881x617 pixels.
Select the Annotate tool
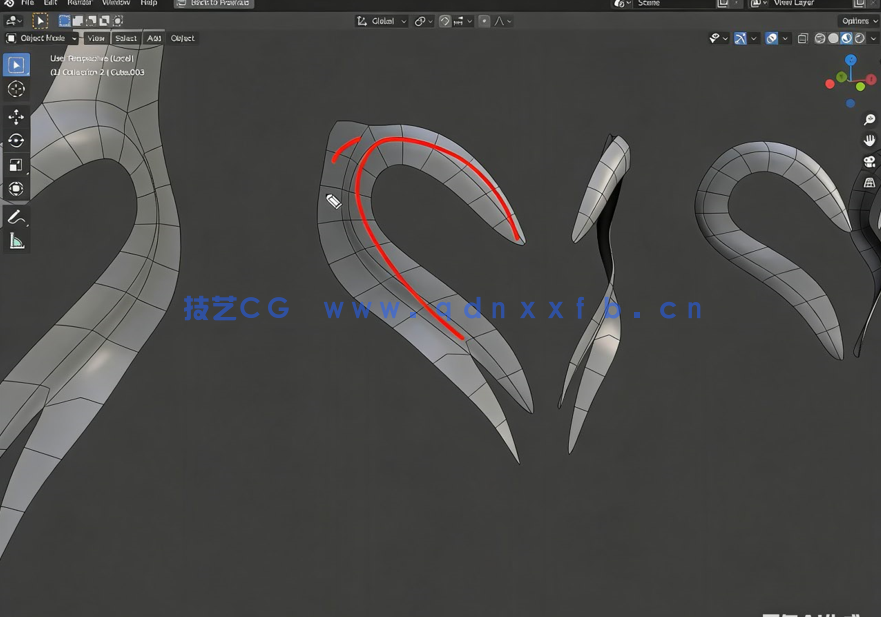tap(15, 217)
